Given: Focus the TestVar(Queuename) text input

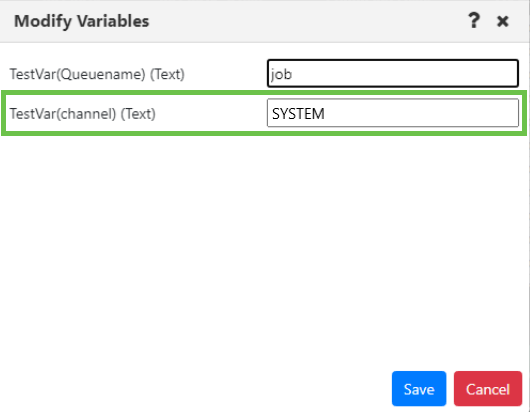Looking at the screenshot, I should coord(393,74).
